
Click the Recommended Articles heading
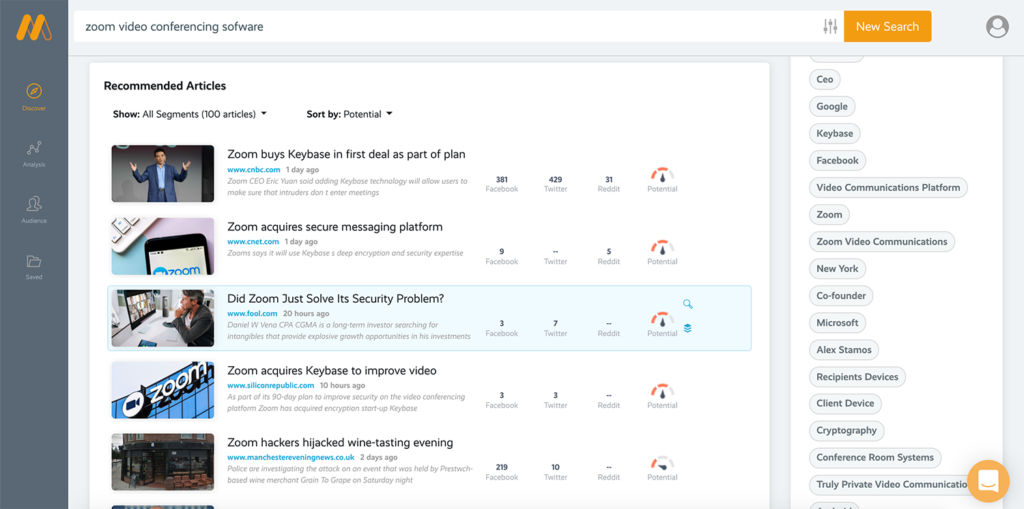tap(165, 86)
